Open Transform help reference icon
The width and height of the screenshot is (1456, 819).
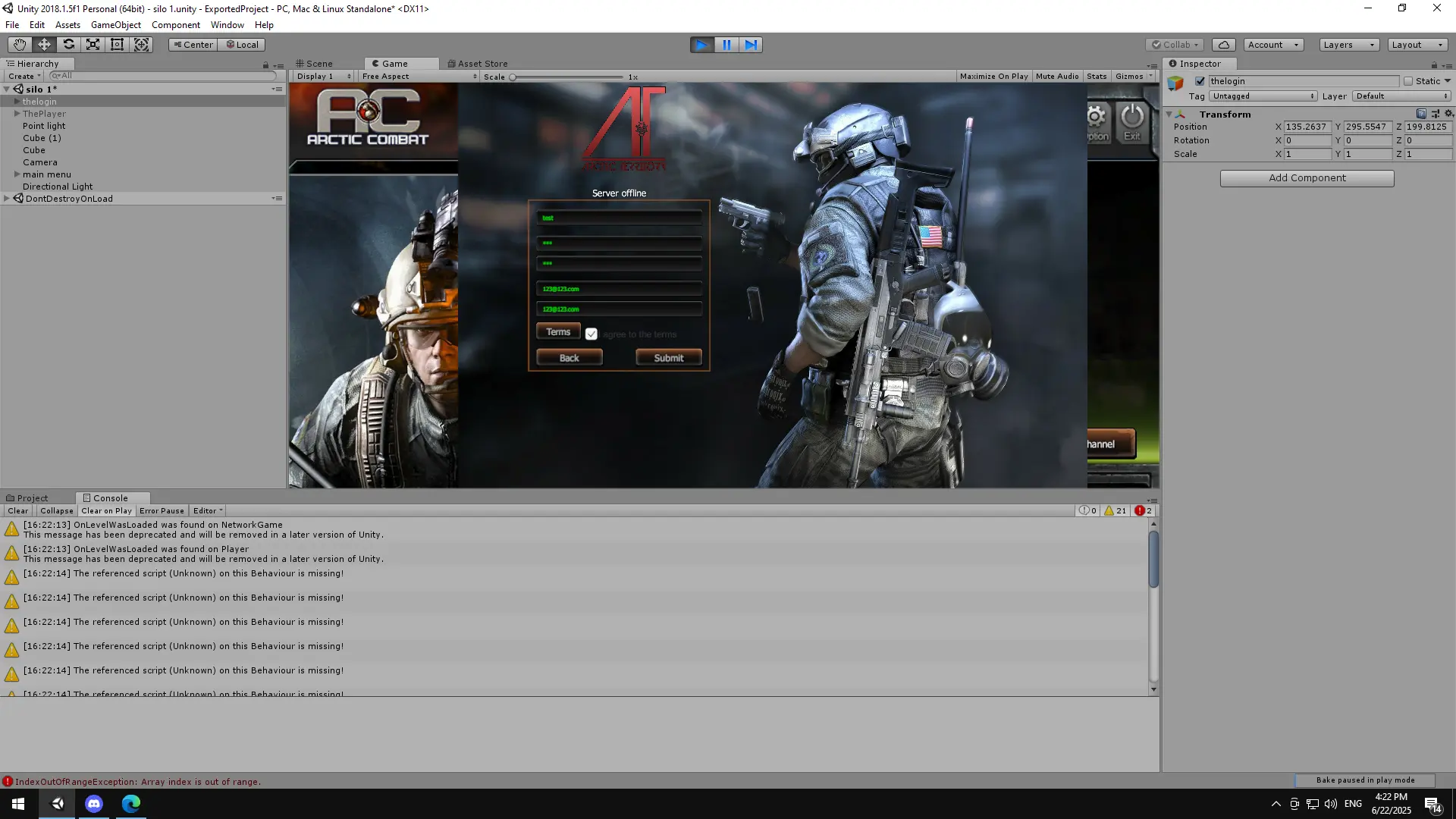point(1421,114)
